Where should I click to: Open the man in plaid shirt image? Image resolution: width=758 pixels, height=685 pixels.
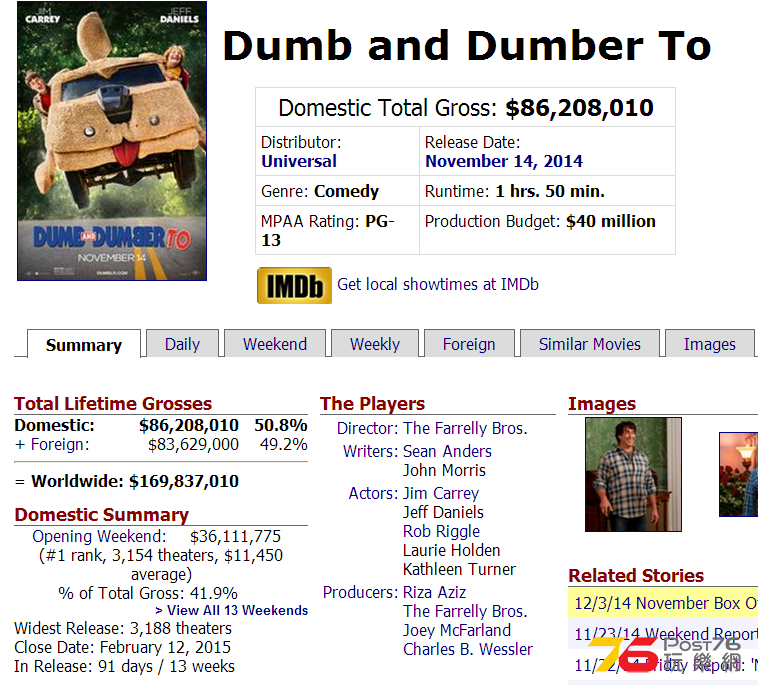[x=633, y=475]
